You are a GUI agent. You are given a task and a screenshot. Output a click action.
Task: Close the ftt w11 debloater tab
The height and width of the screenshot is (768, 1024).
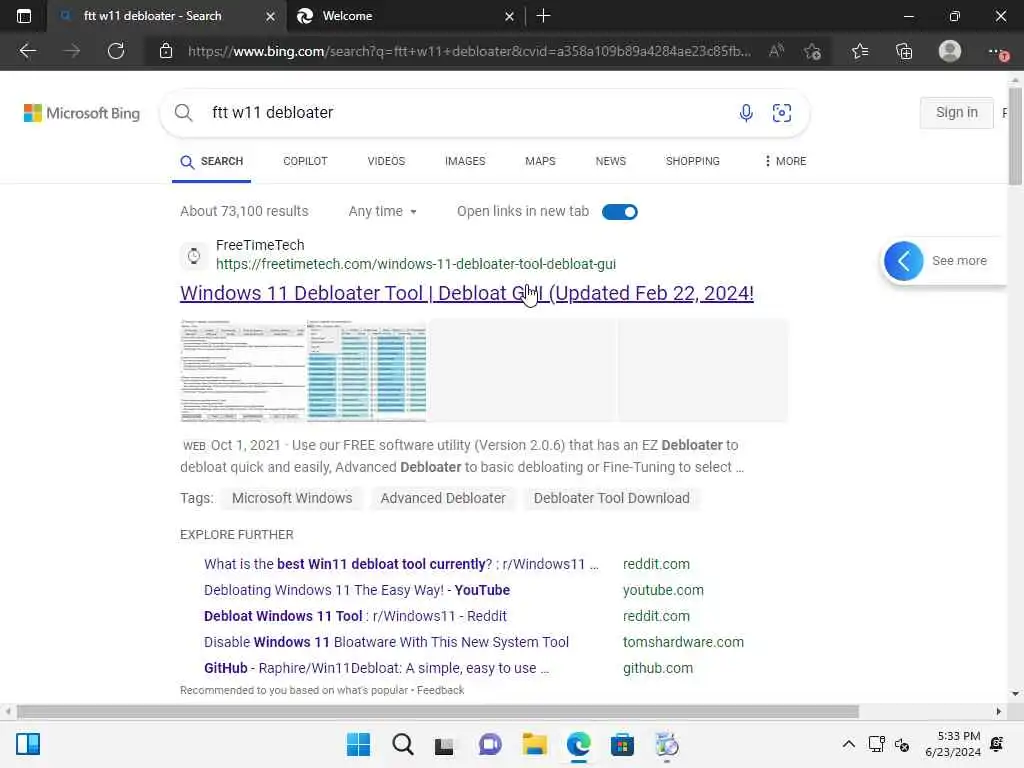tap(270, 16)
